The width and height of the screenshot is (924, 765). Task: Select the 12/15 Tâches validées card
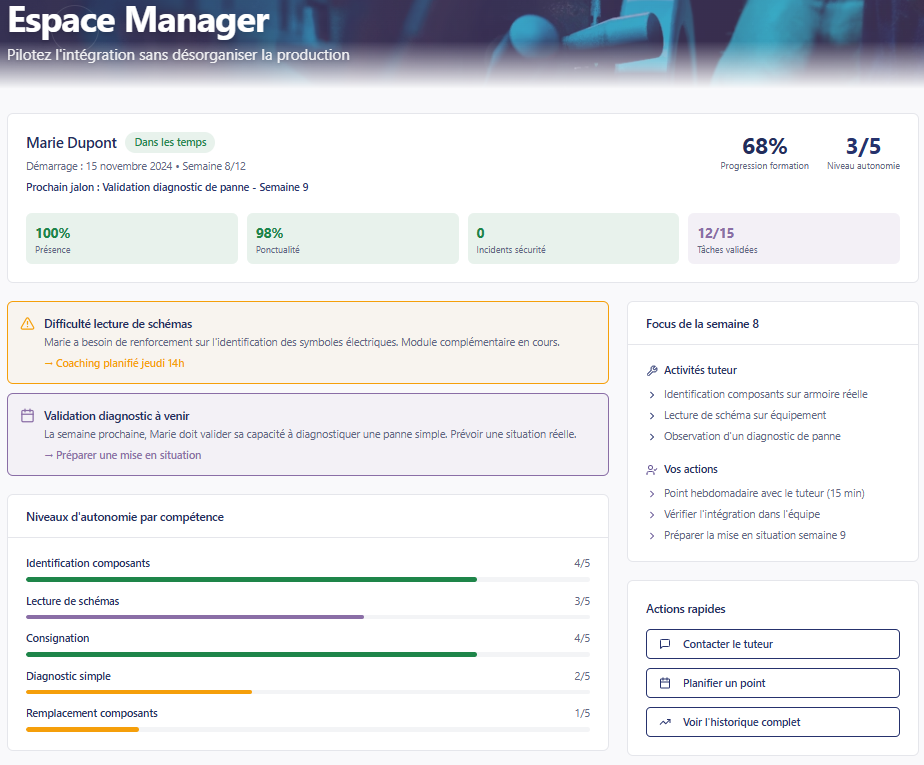point(793,238)
